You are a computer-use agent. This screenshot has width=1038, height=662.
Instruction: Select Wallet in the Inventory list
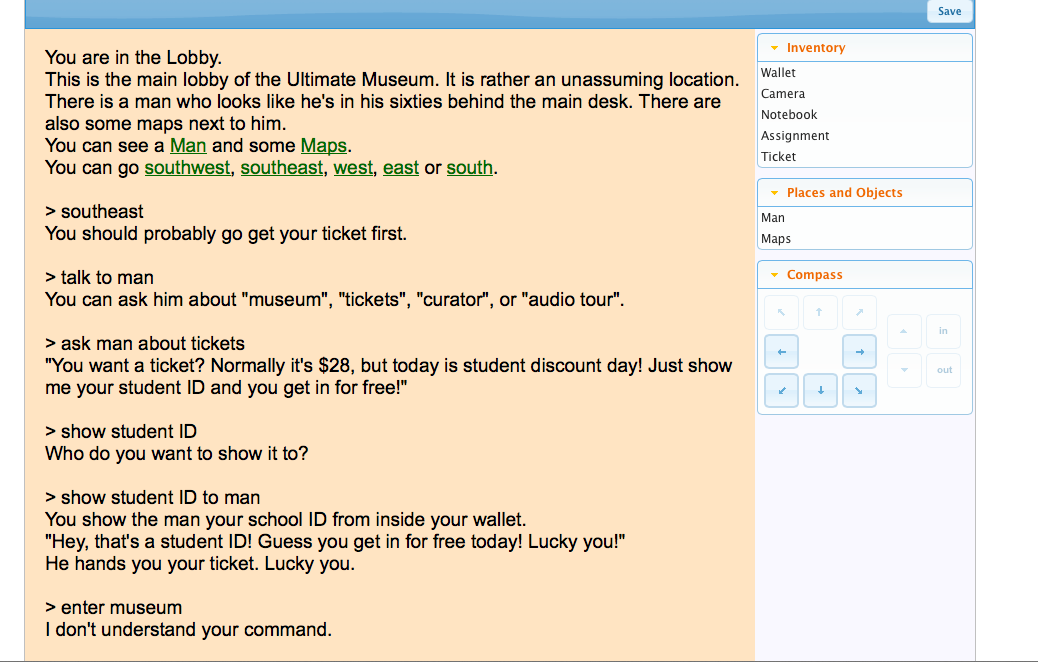click(778, 73)
